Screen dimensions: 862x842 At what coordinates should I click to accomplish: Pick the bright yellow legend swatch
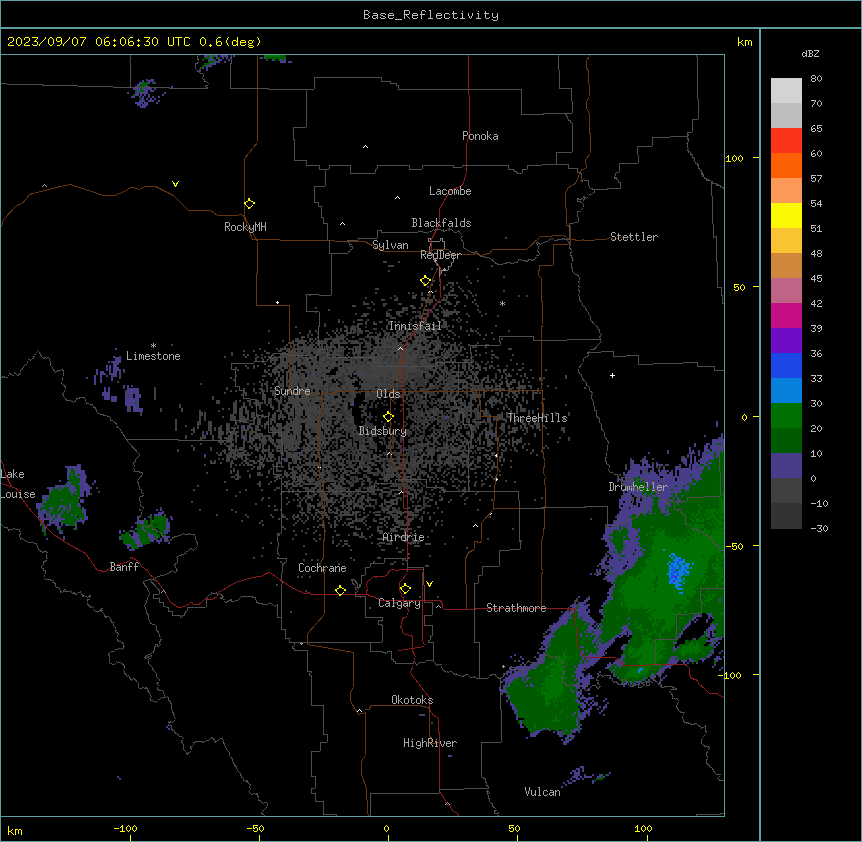coord(786,215)
